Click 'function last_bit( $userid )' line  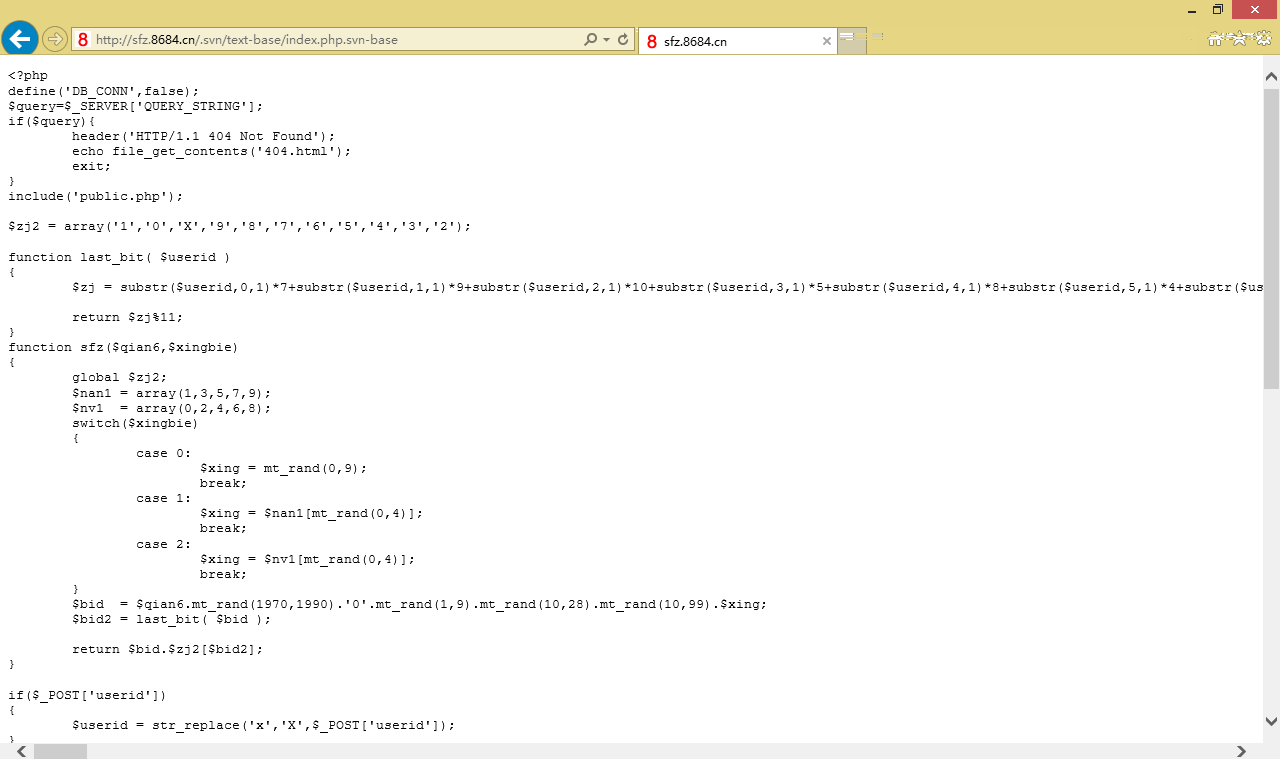pos(120,256)
